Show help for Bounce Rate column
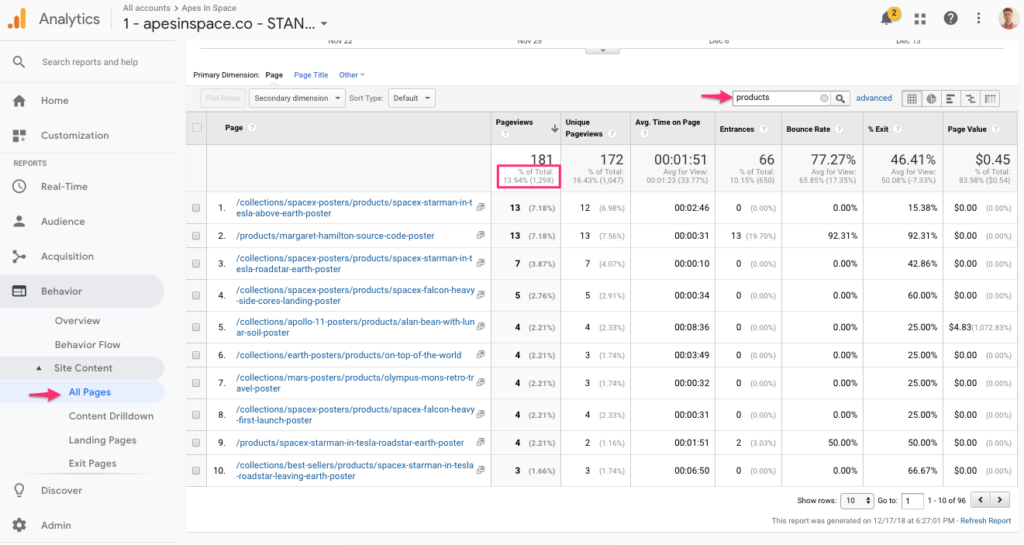Image resolution: width=1024 pixels, height=545 pixels. click(x=839, y=129)
